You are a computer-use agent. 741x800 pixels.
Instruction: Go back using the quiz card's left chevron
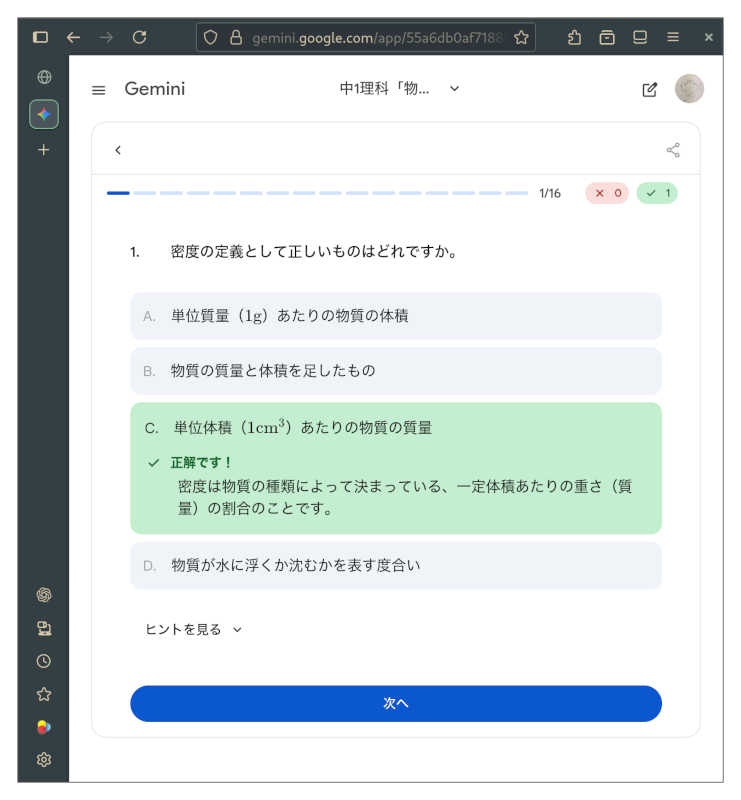pos(118,150)
